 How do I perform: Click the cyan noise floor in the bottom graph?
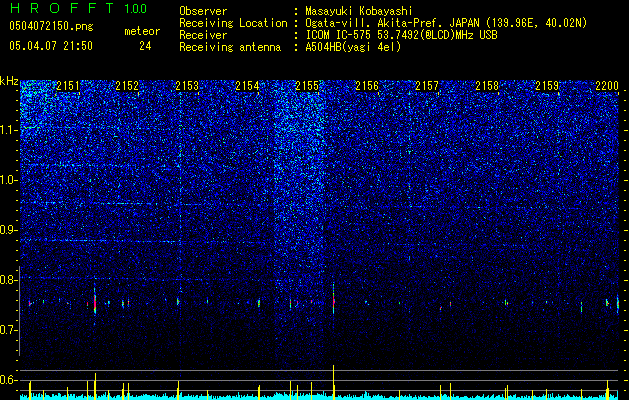pos(321,396)
